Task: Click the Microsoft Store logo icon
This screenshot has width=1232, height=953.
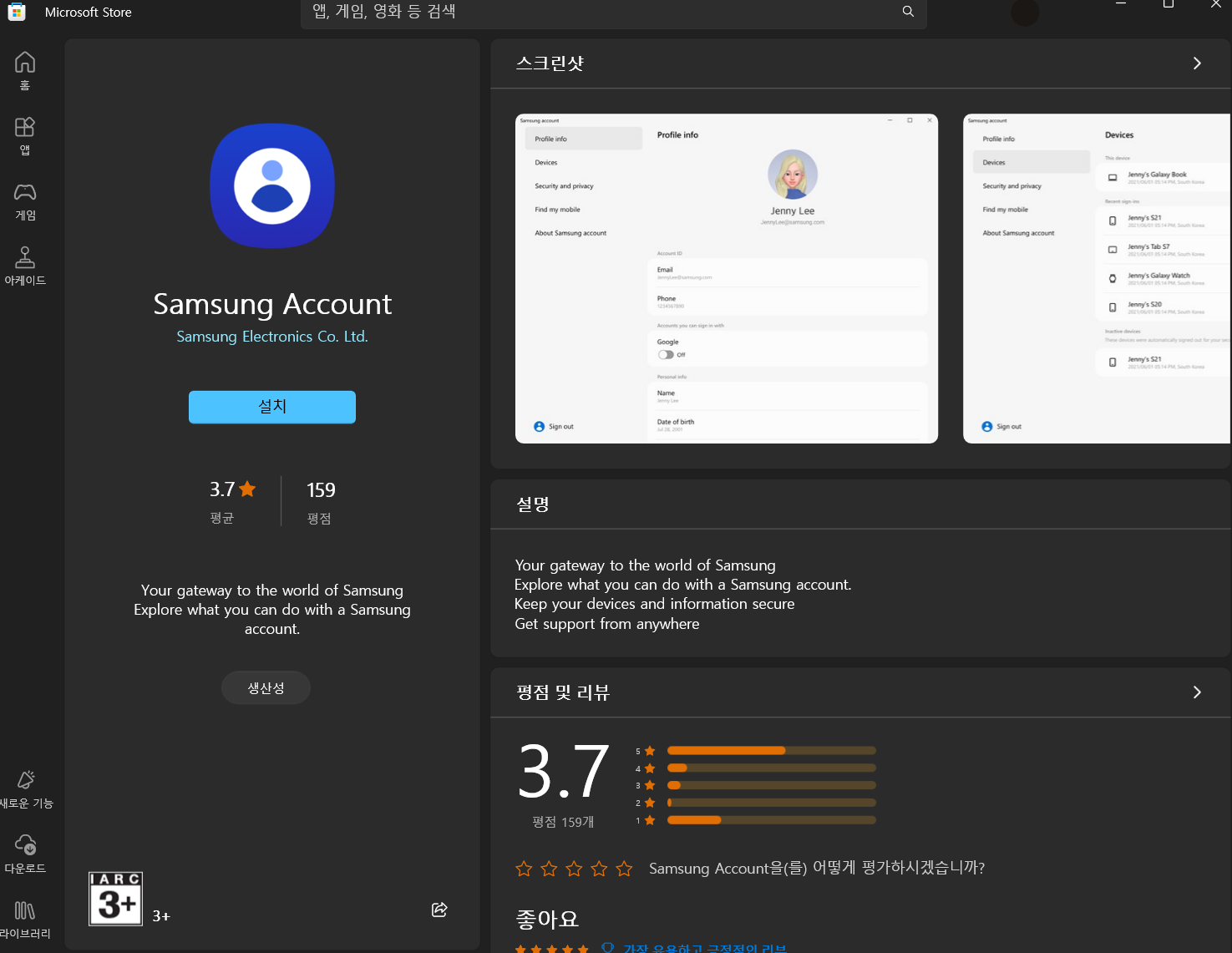Action: coord(17,12)
